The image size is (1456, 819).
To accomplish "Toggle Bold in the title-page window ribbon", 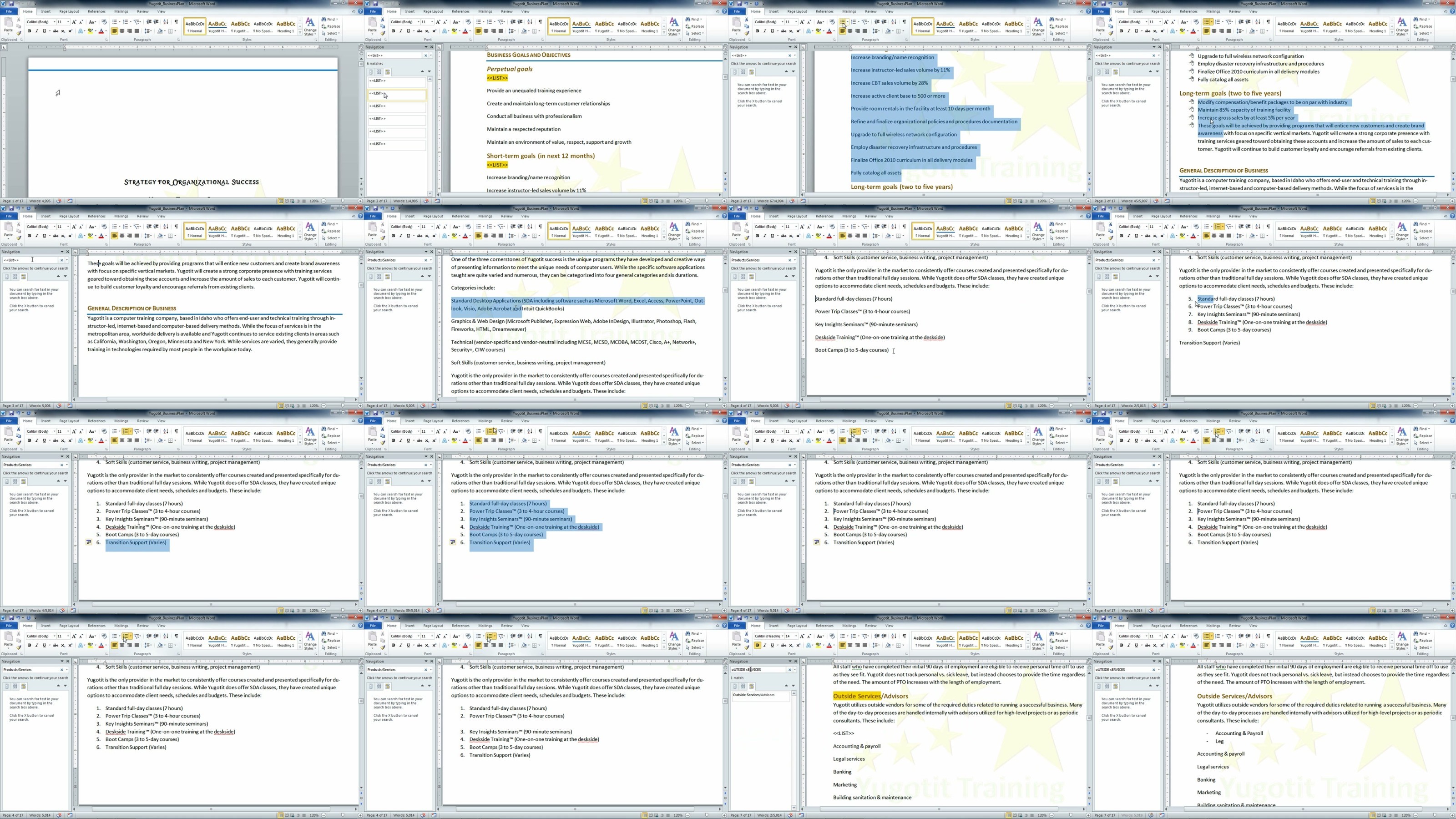I will (30, 31).
